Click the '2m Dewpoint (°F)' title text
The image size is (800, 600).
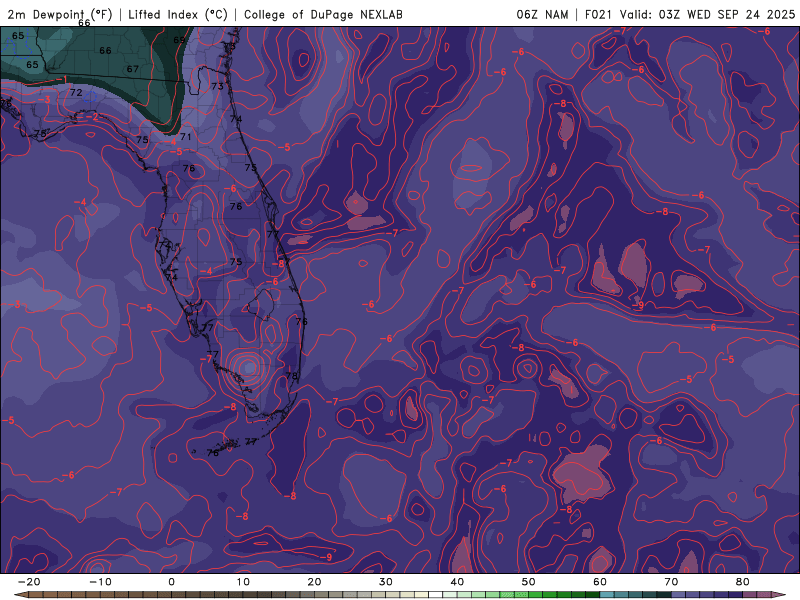60,14
